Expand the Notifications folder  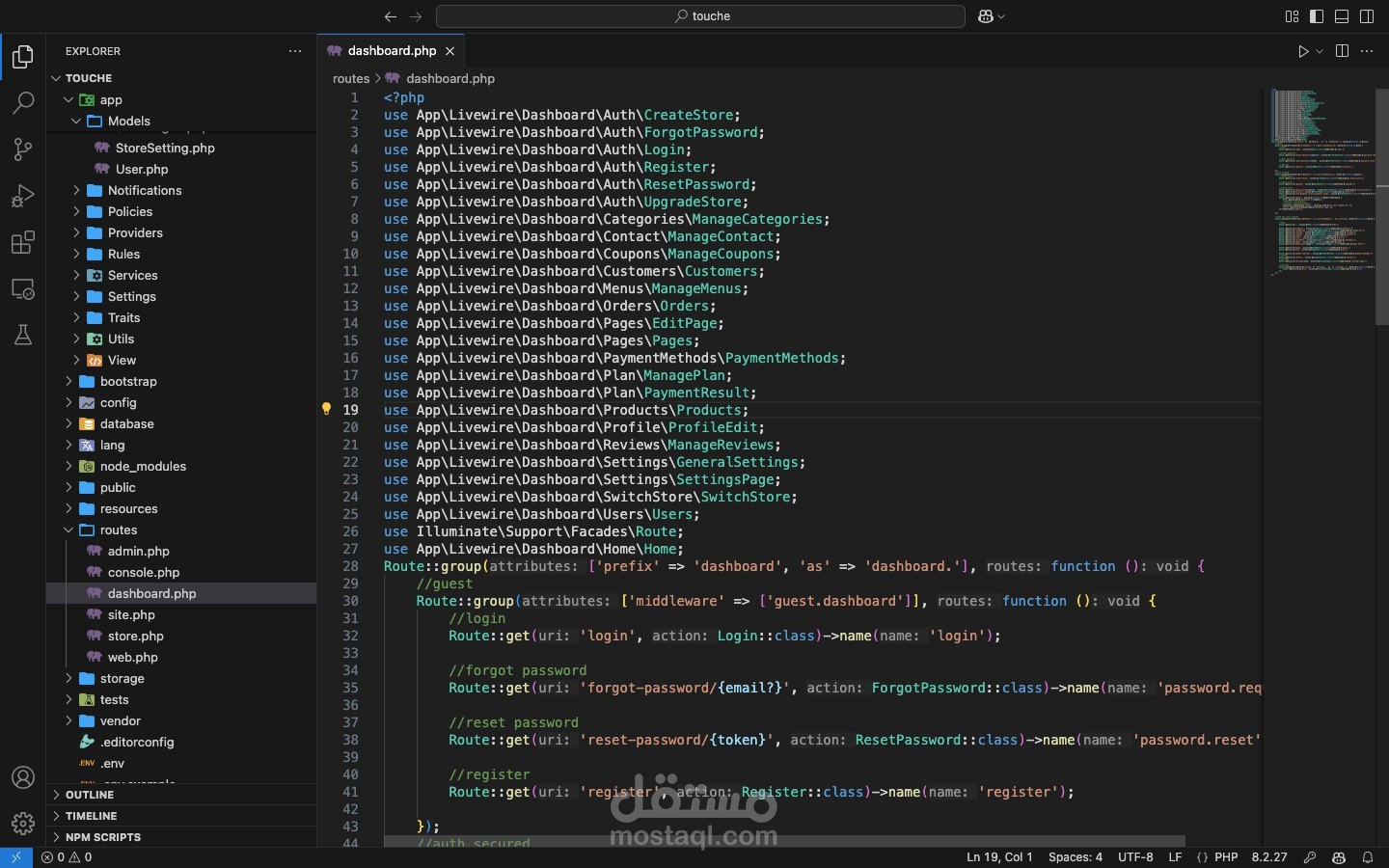click(145, 191)
